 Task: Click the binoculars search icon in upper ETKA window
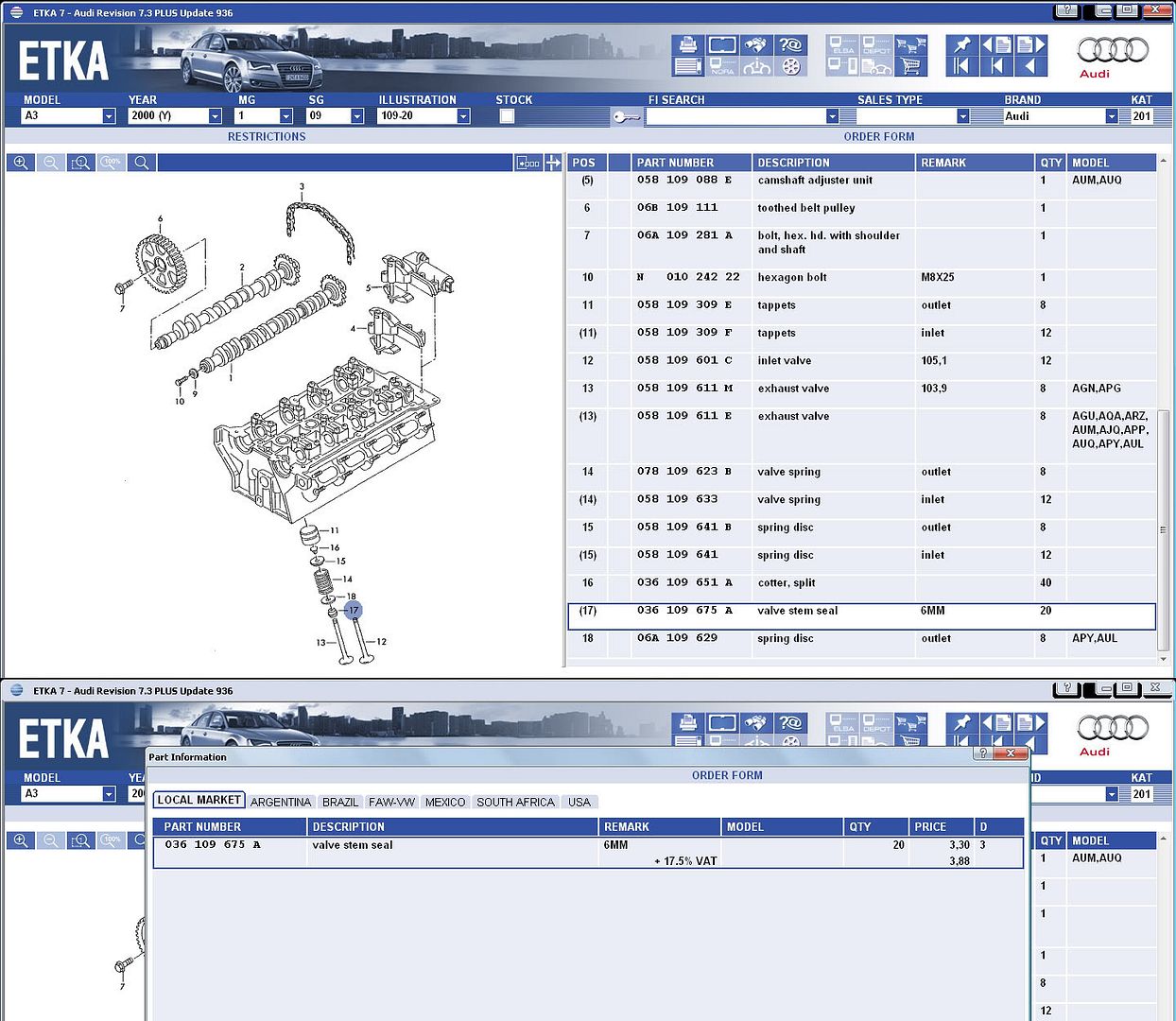pyautogui.click(x=756, y=45)
